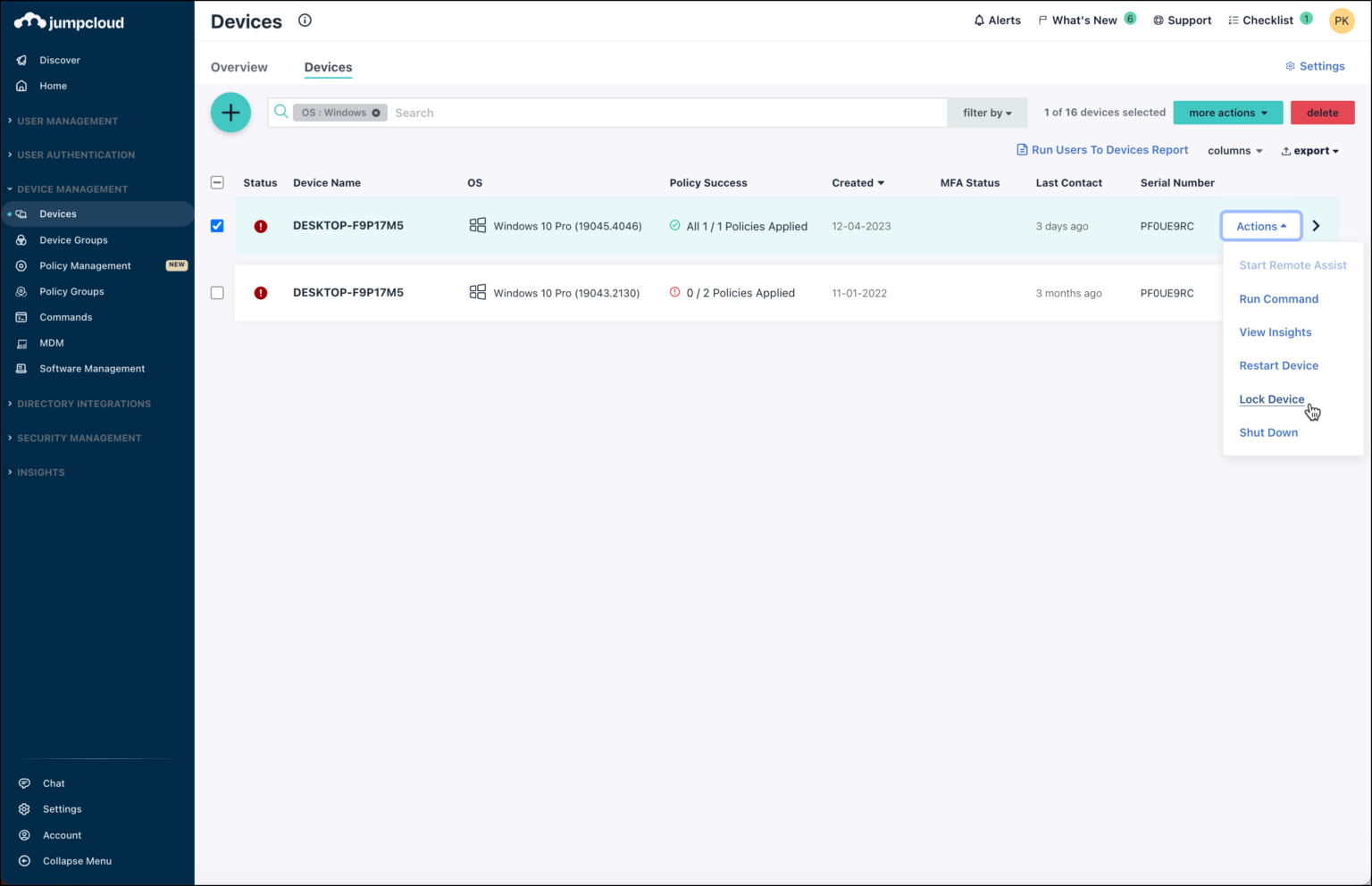The width and height of the screenshot is (1372, 886).
Task: Open the Alerts bell icon
Action: click(x=979, y=21)
